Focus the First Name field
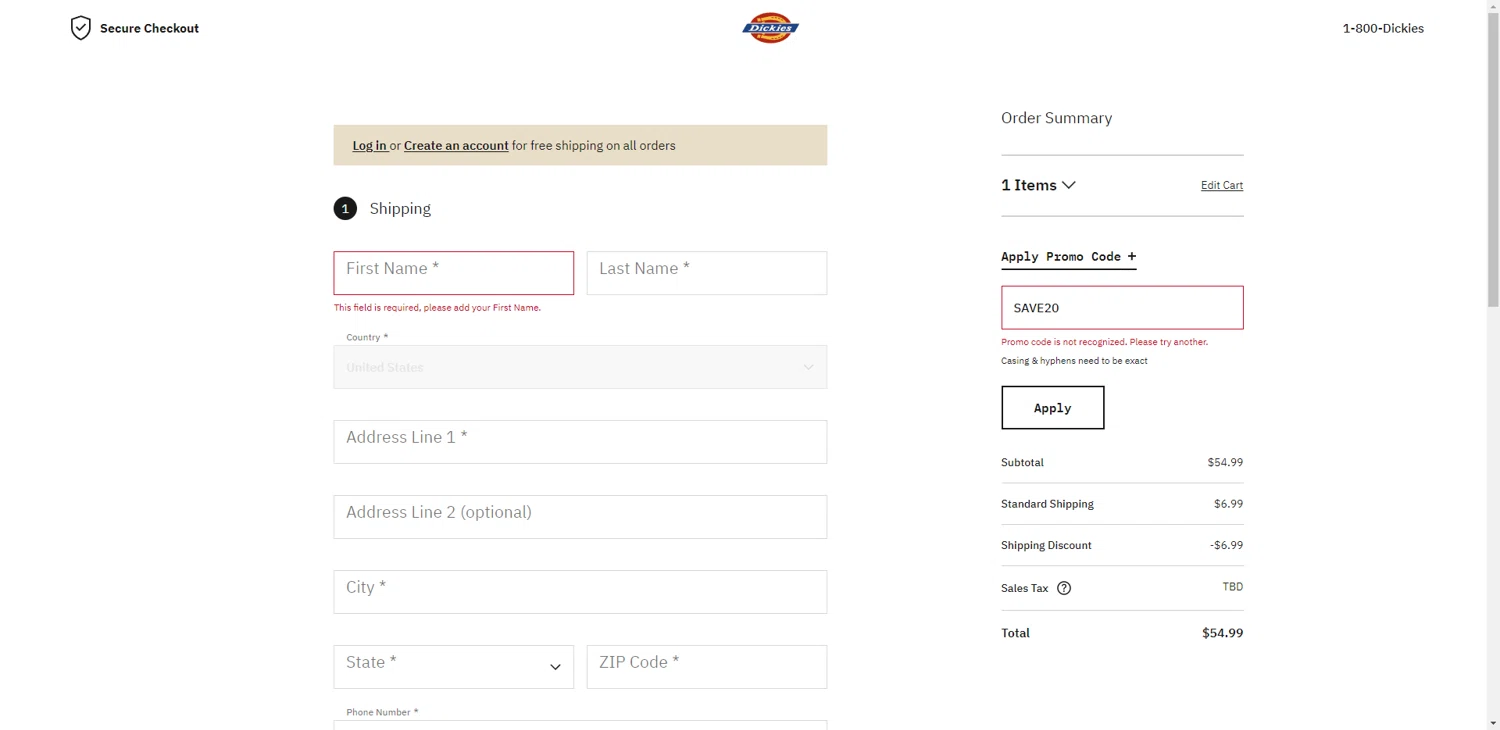The image size is (1500, 730). [x=453, y=273]
